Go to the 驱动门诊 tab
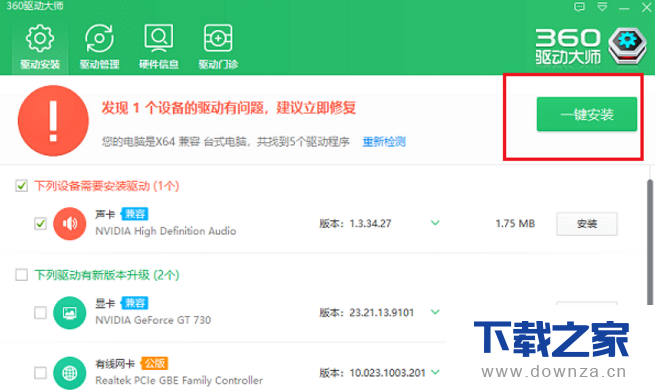The width and height of the screenshot is (655, 390). pos(218,47)
